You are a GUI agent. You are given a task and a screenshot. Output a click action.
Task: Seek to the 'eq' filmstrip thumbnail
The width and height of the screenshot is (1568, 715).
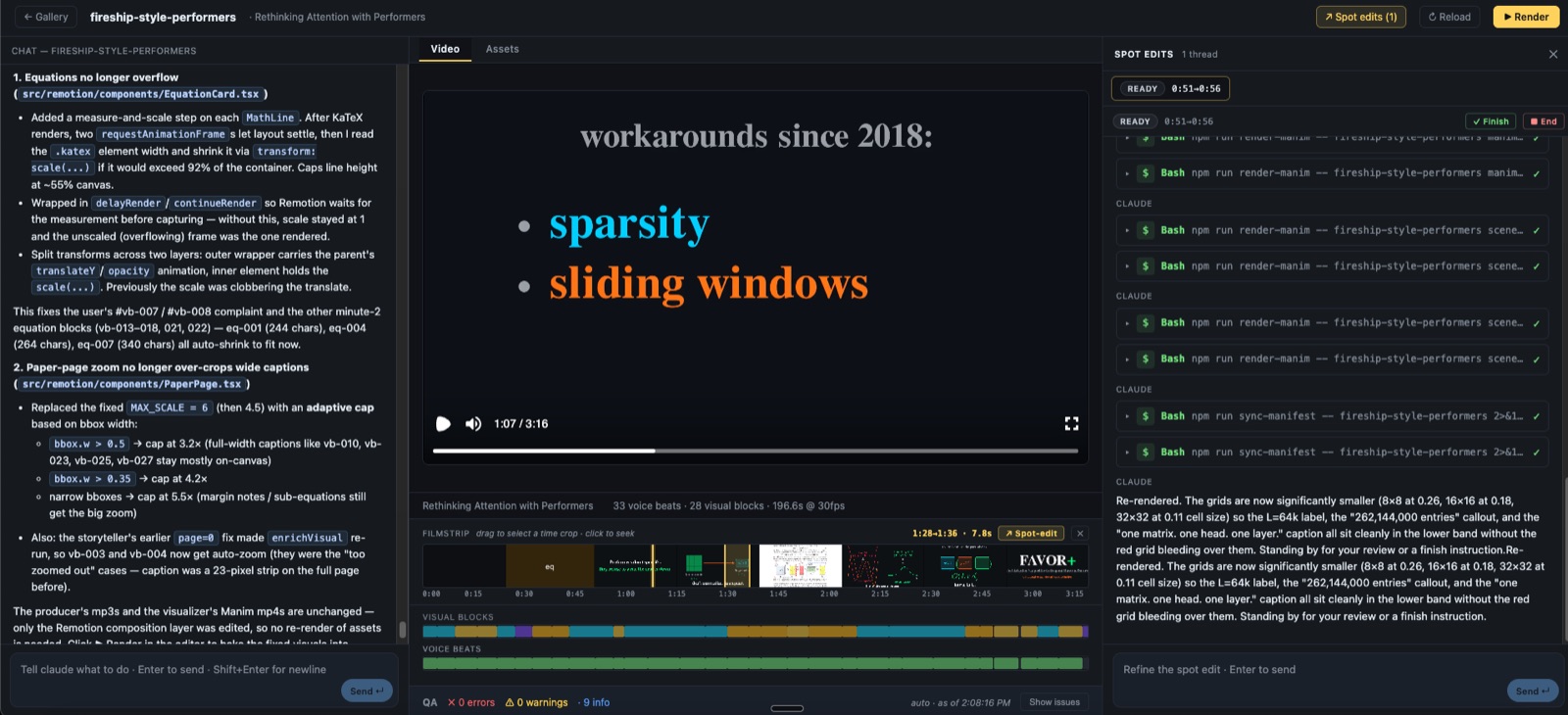click(x=550, y=566)
